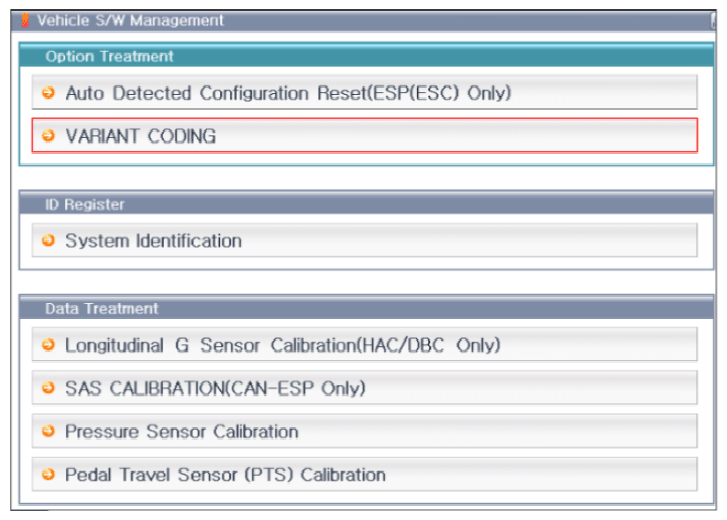The width and height of the screenshot is (727, 520).
Task: Click the Option Treatment section header
Action: coord(110,56)
